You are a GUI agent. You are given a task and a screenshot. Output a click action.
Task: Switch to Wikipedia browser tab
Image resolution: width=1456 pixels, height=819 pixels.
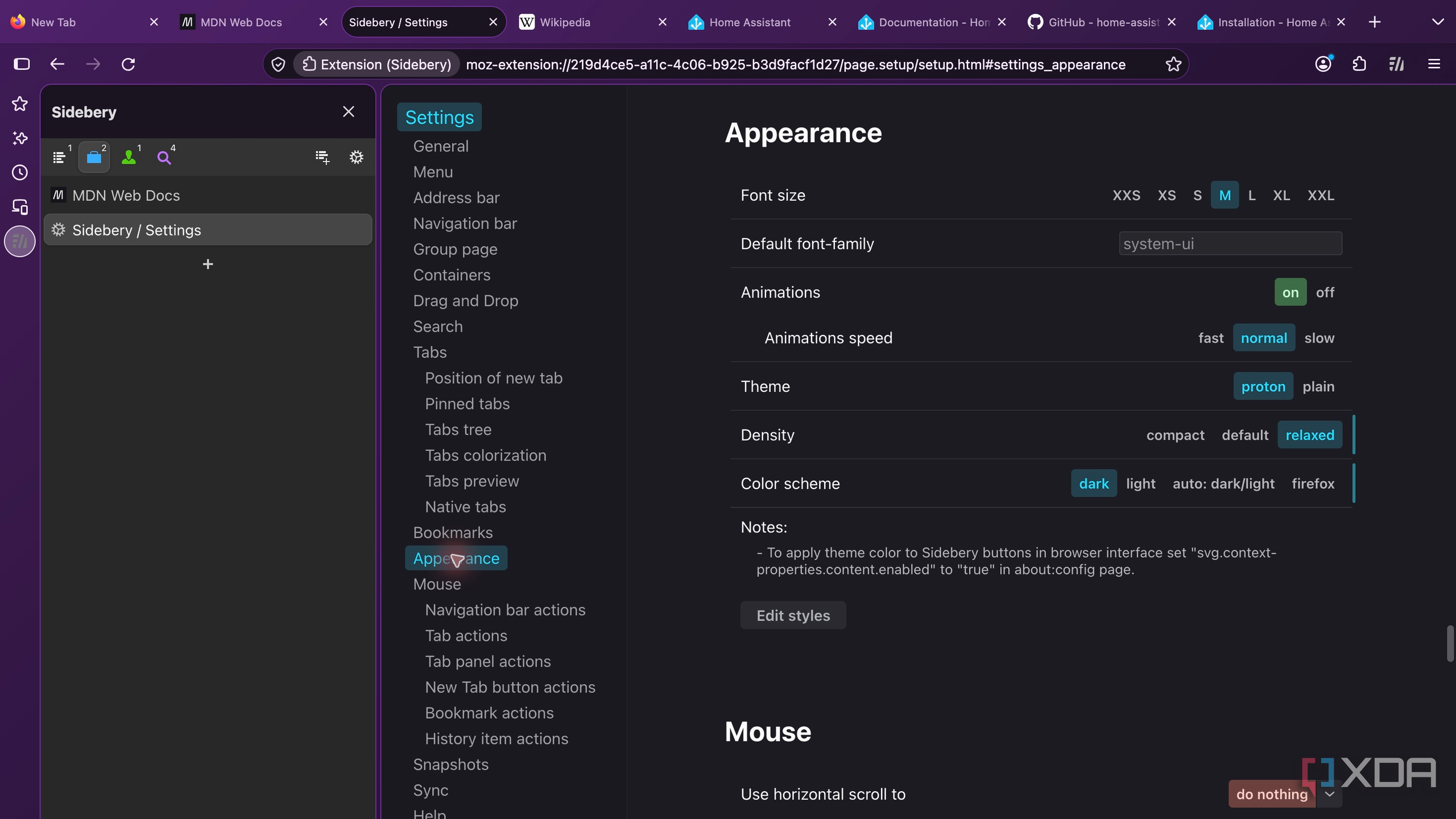pyautogui.click(x=593, y=22)
